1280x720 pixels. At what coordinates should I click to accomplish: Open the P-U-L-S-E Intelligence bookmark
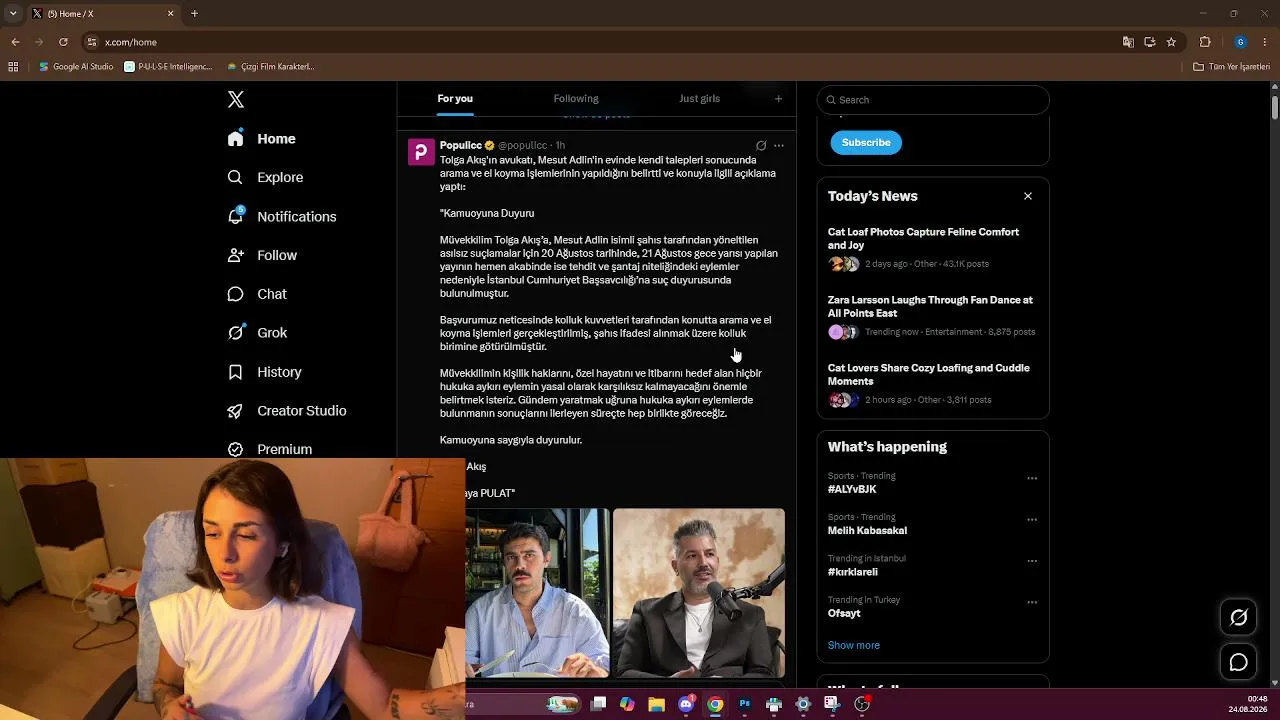click(x=168, y=67)
